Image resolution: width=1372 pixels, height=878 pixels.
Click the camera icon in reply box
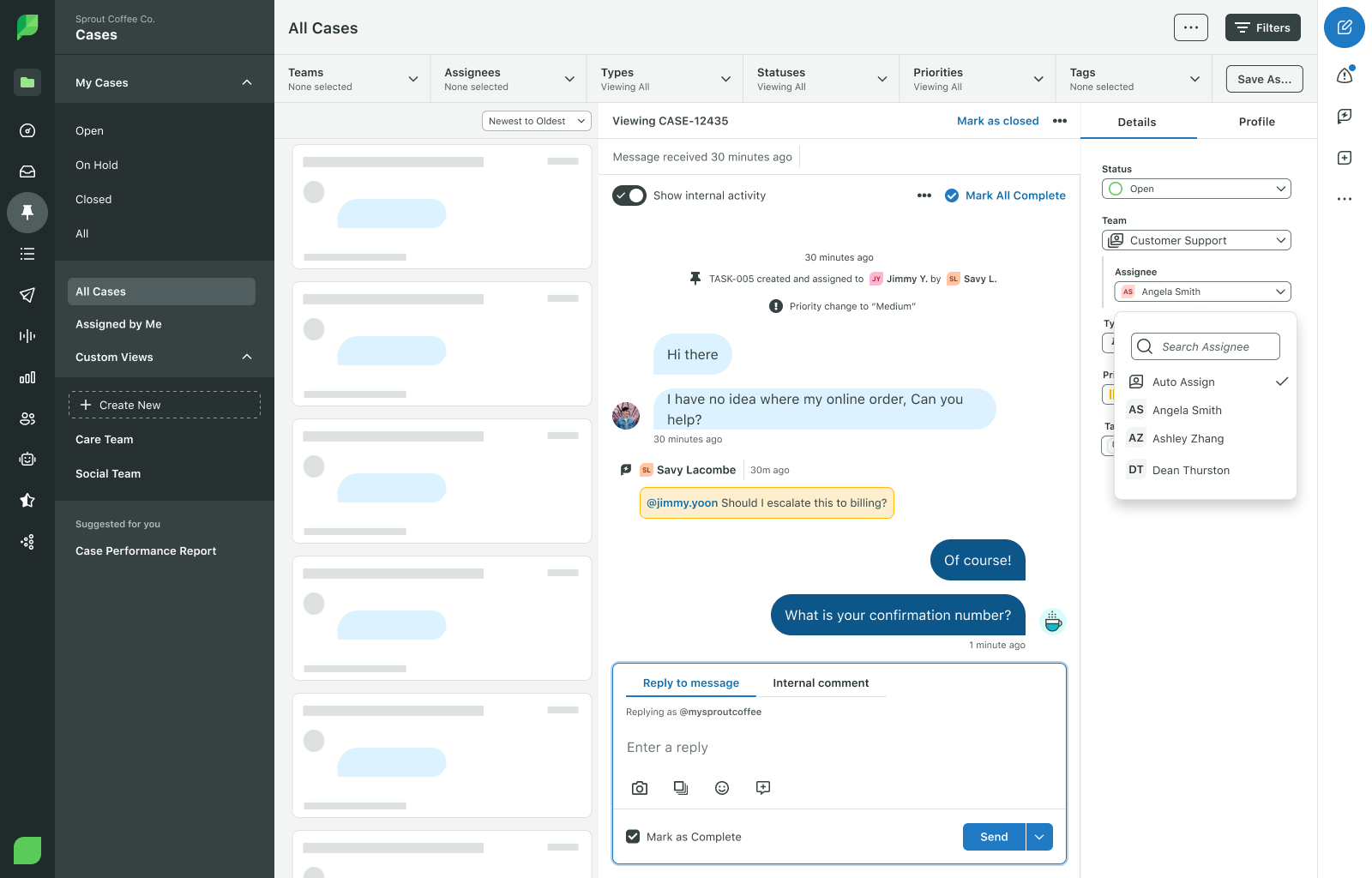pos(640,788)
